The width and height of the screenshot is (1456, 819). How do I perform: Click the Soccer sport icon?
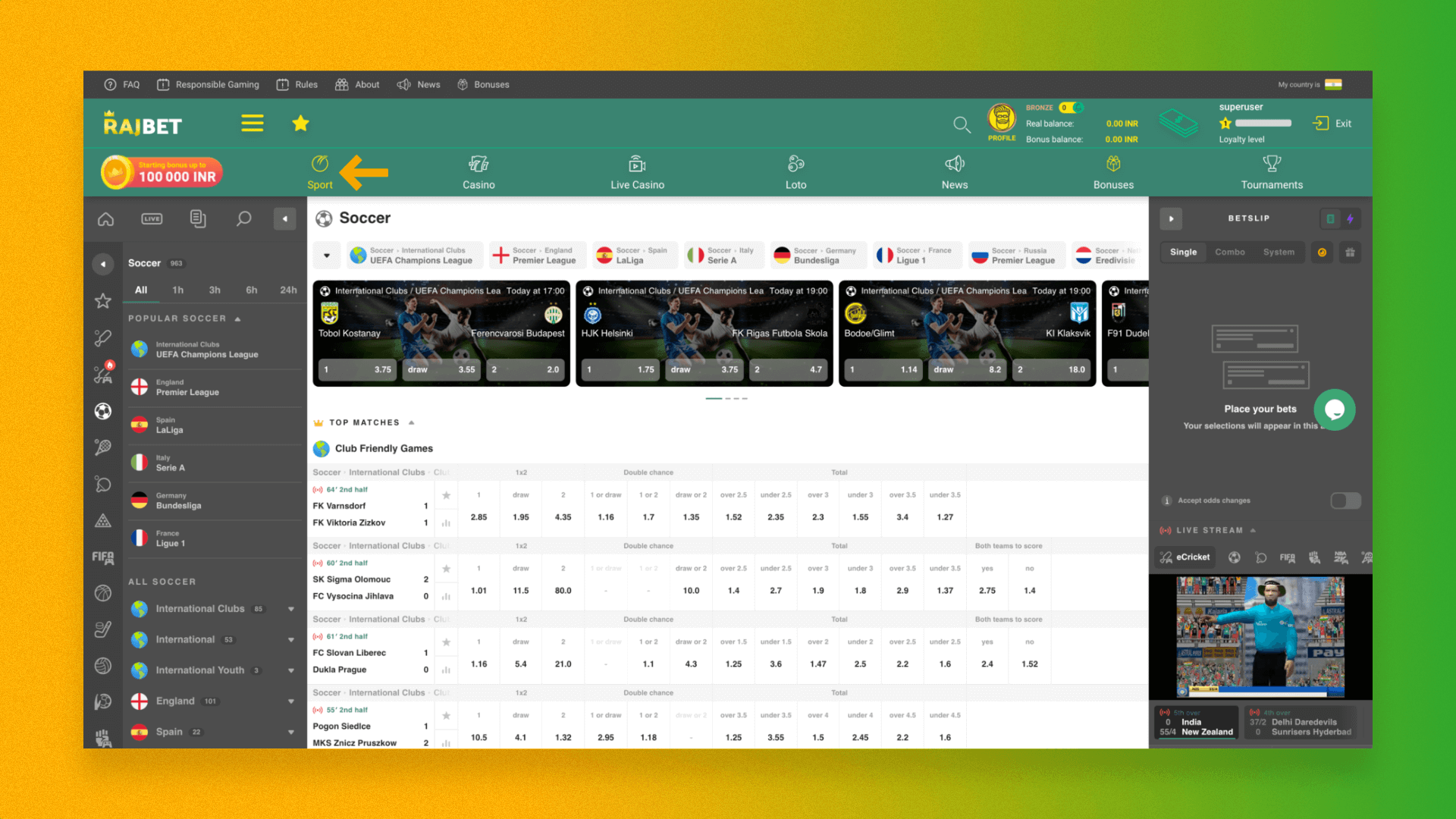tap(103, 411)
